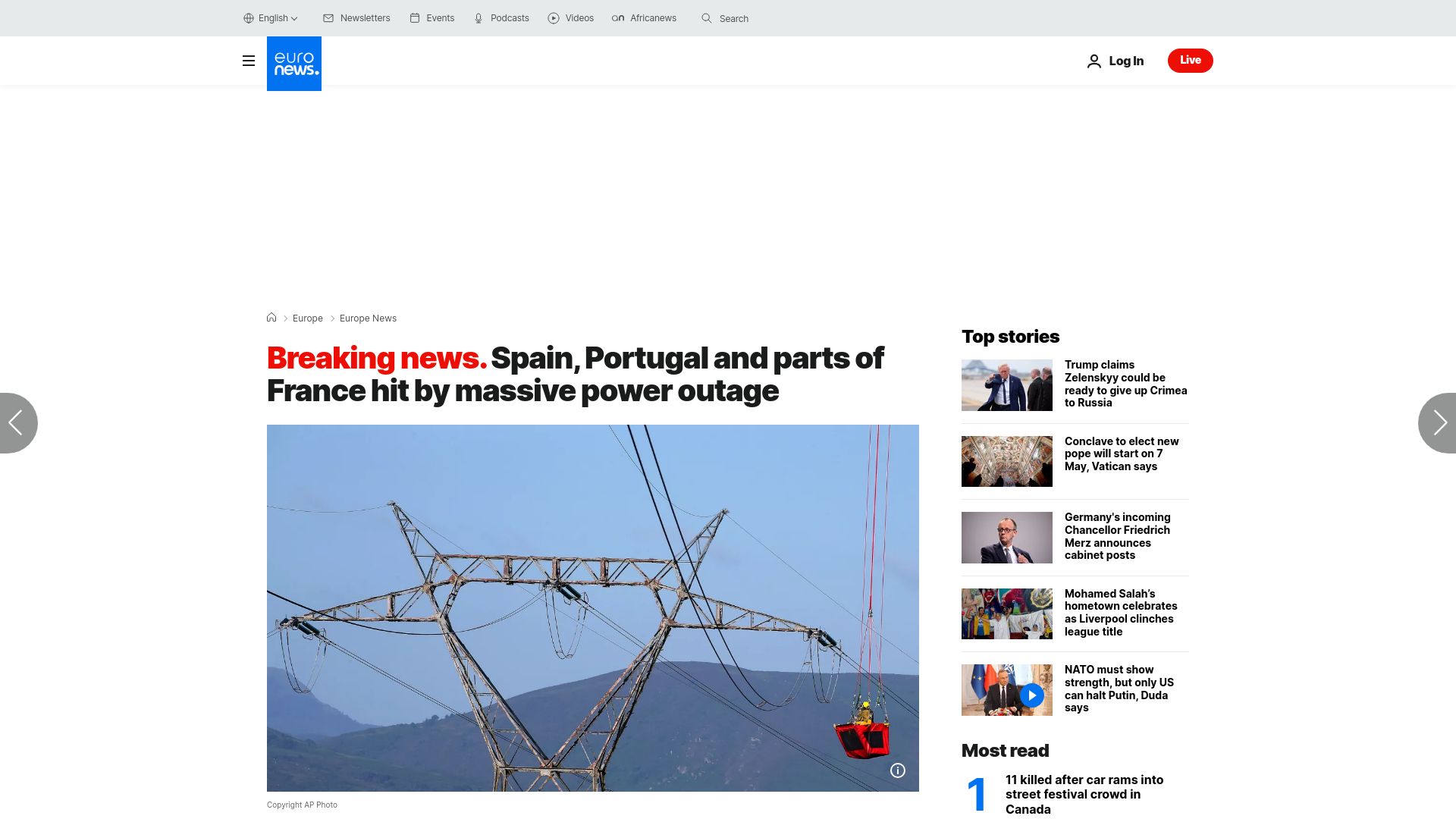Image resolution: width=1456 pixels, height=819 pixels.
Task: Open the Videos section
Action: tap(571, 18)
